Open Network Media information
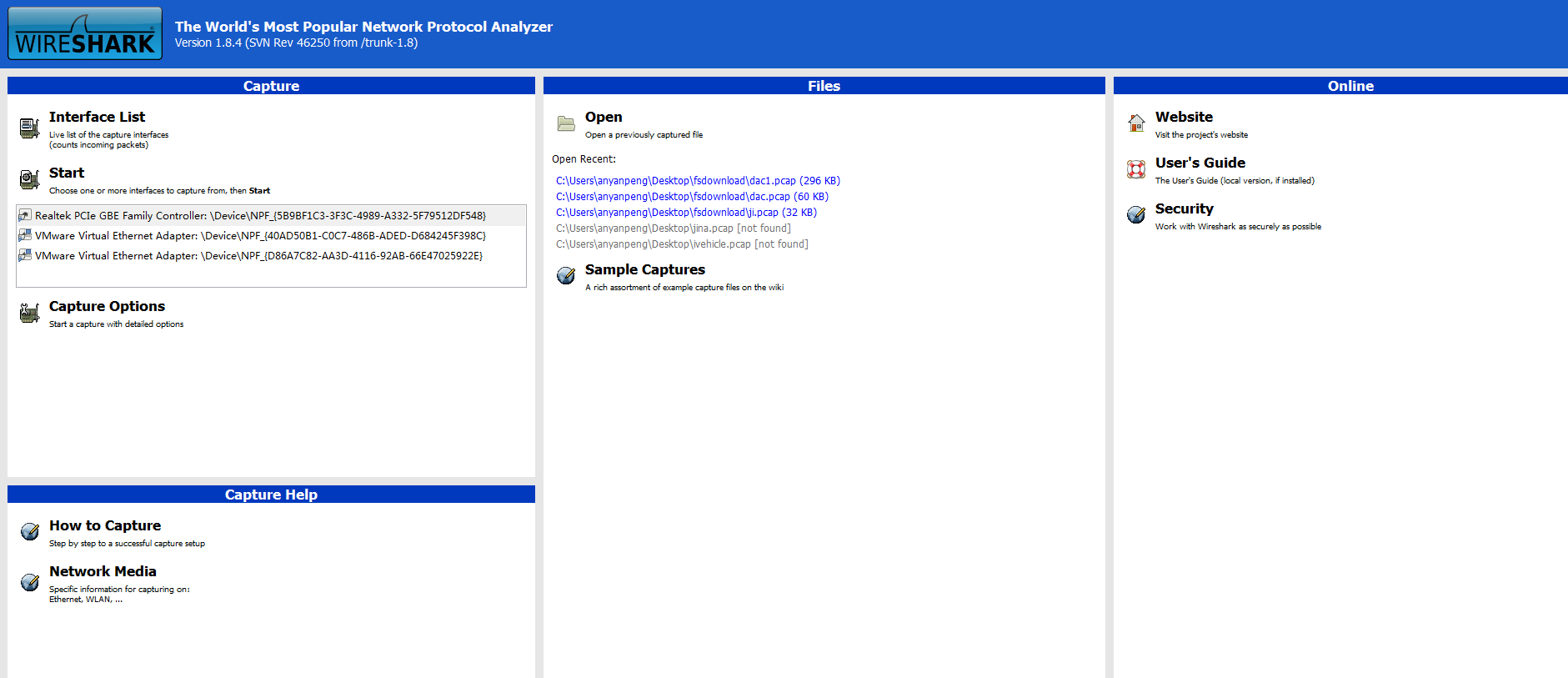The image size is (1568, 678). click(x=103, y=571)
